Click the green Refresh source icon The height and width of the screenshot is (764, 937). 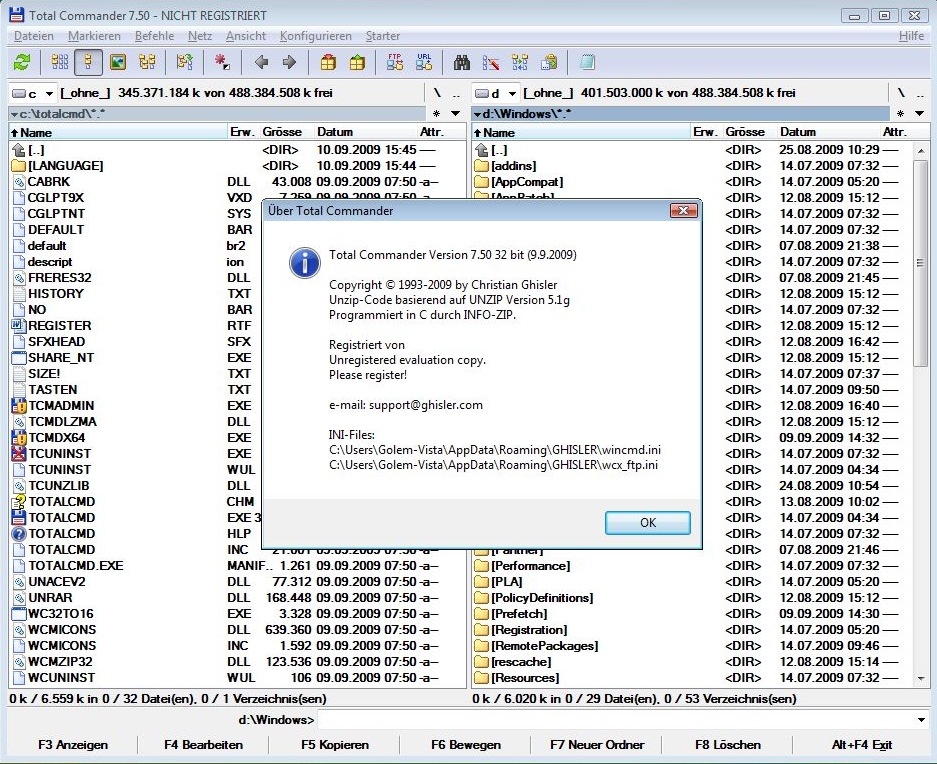tap(23, 62)
